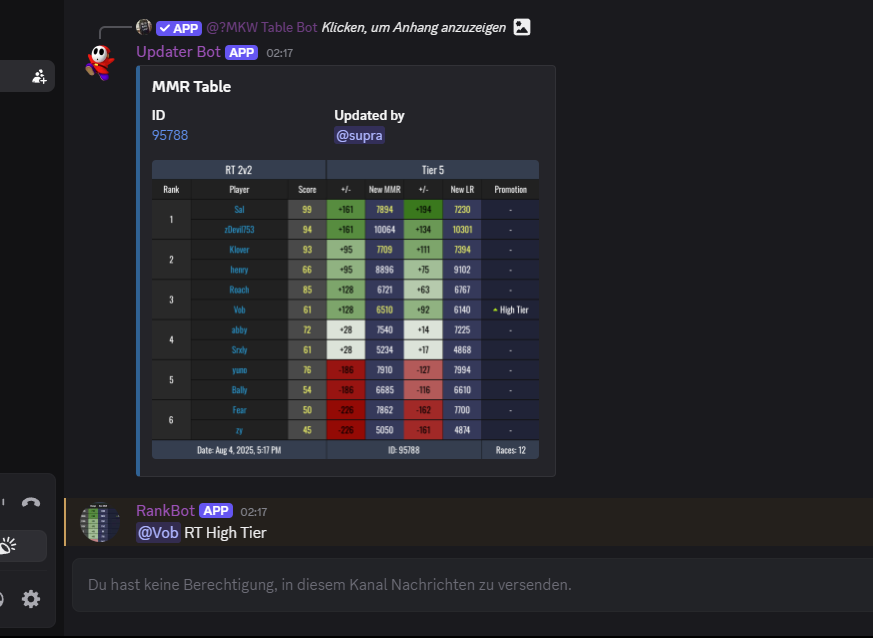Click Updater Bot's 02:17 timestamp
The image size is (873, 638).
279,53
